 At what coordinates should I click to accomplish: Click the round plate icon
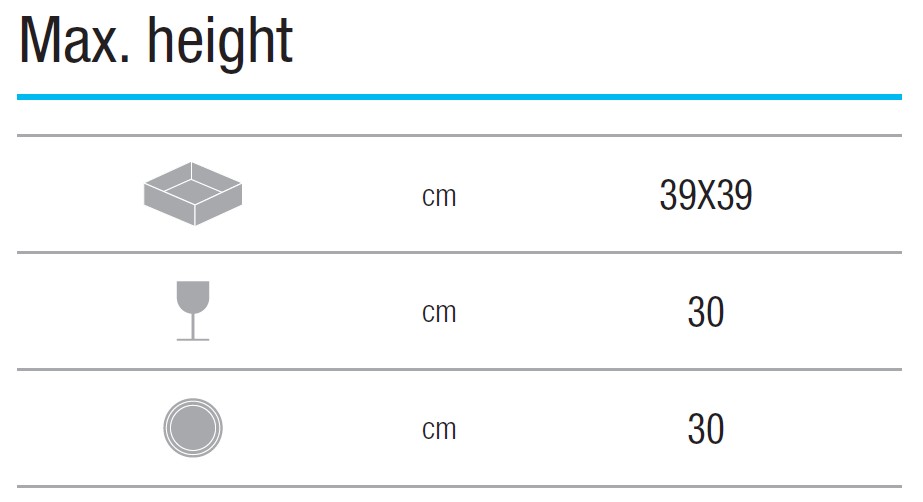coord(193,428)
